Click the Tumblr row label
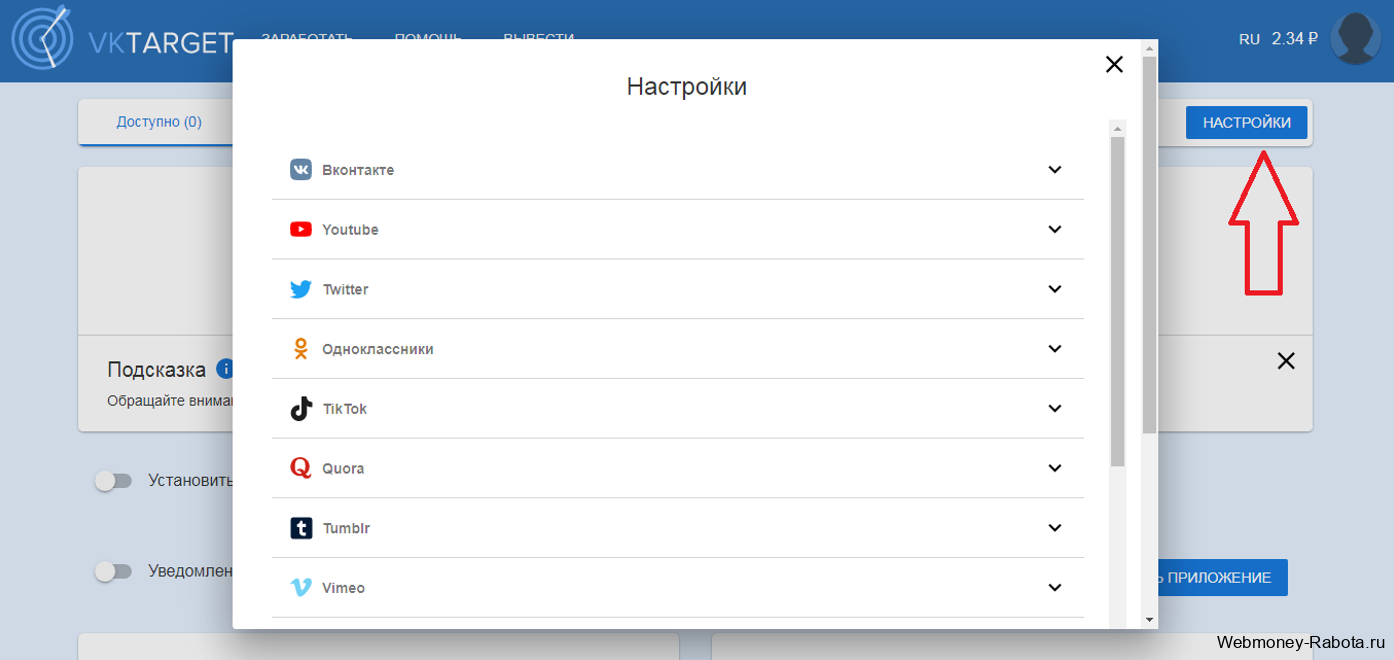Viewport: 1394px width, 660px height. 346,528
